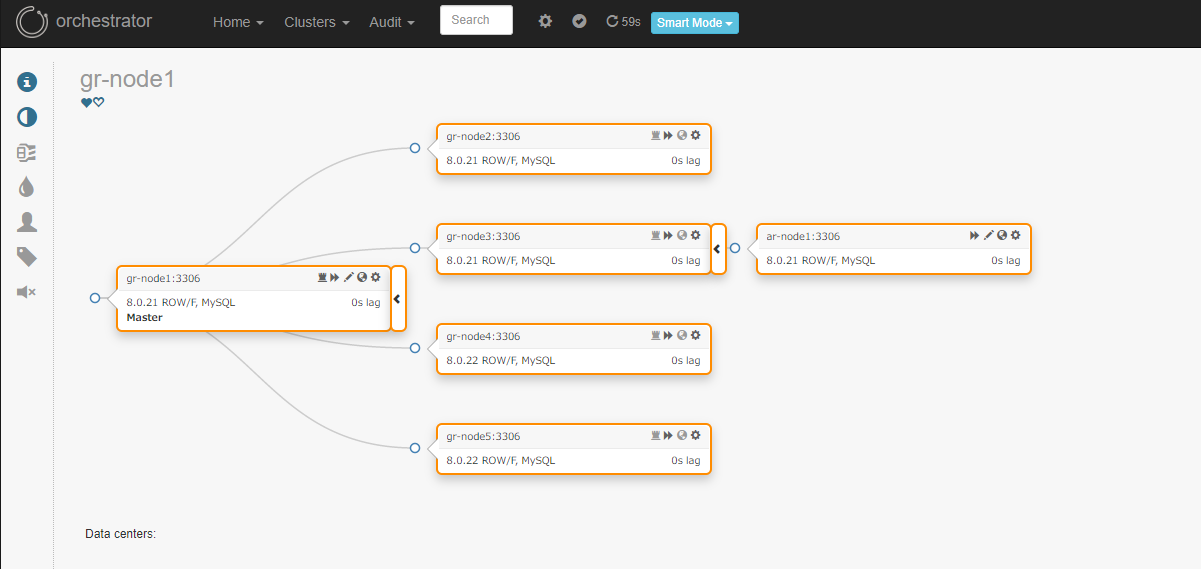Collapse gr-node3 replicas with its chevron
This screenshot has width=1201, height=569.
718,248
